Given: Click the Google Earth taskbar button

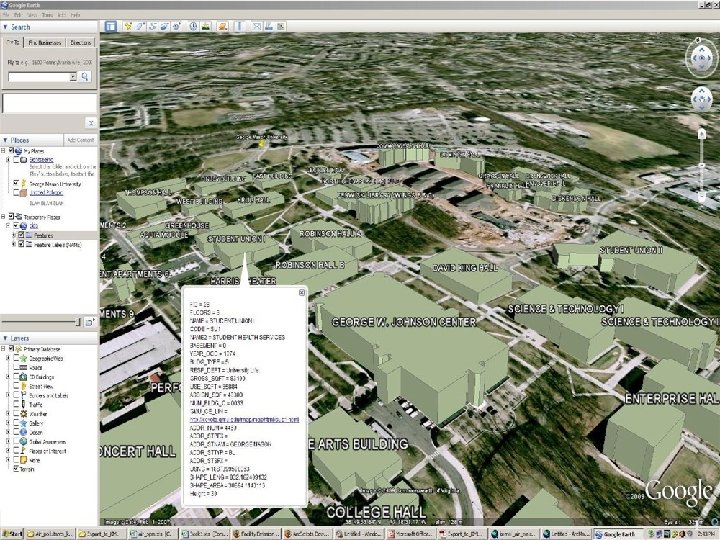Looking at the screenshot, I should click(619, 534).
